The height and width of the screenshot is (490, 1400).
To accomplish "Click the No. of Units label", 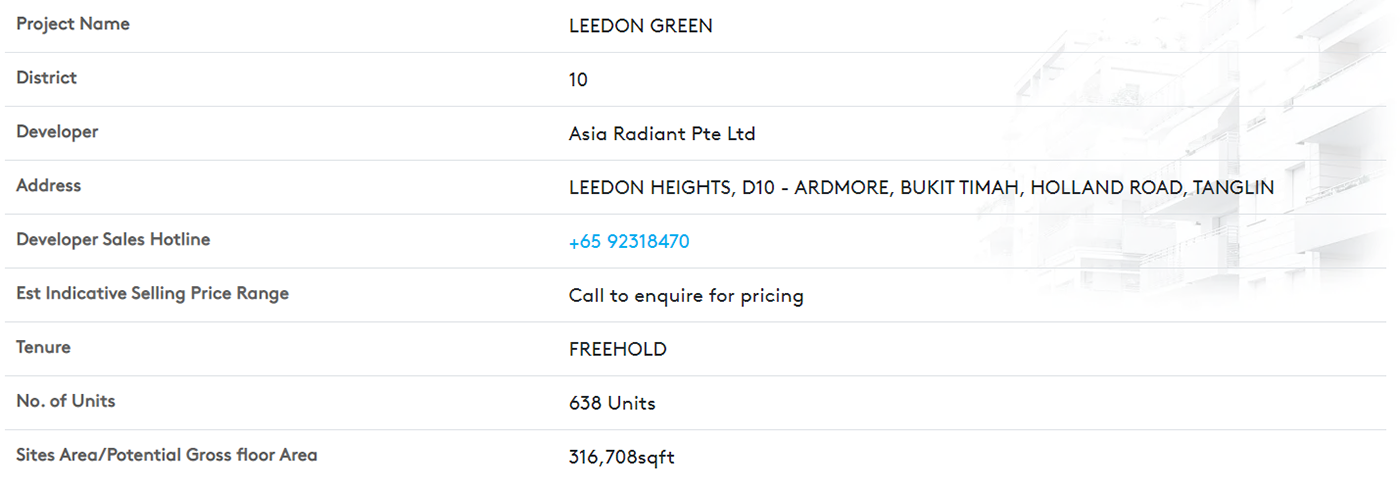I will tap(66, 401).
